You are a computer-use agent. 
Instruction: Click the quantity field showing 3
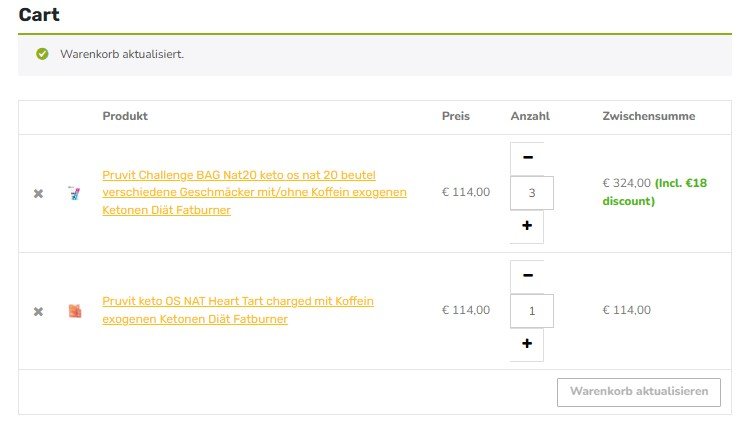(532, 193)
